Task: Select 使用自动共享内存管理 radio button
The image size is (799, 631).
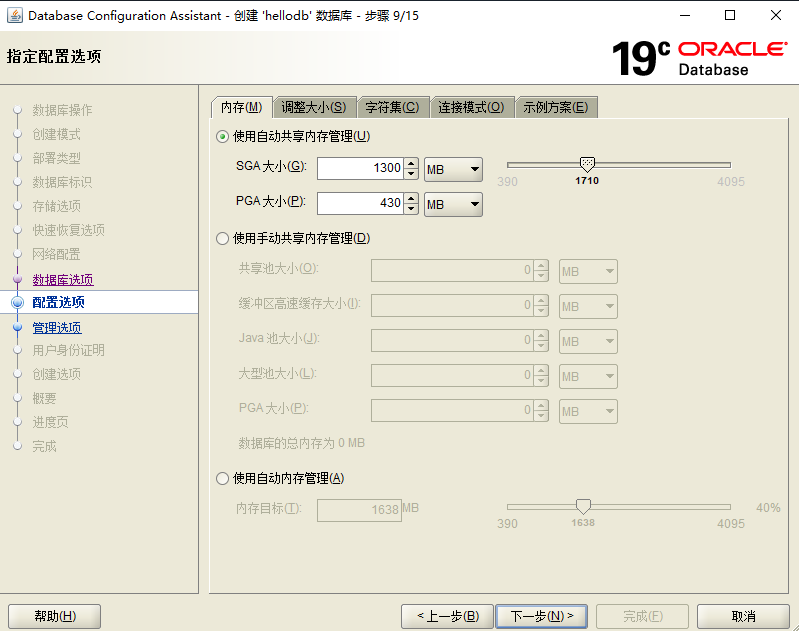Action: 222,137
